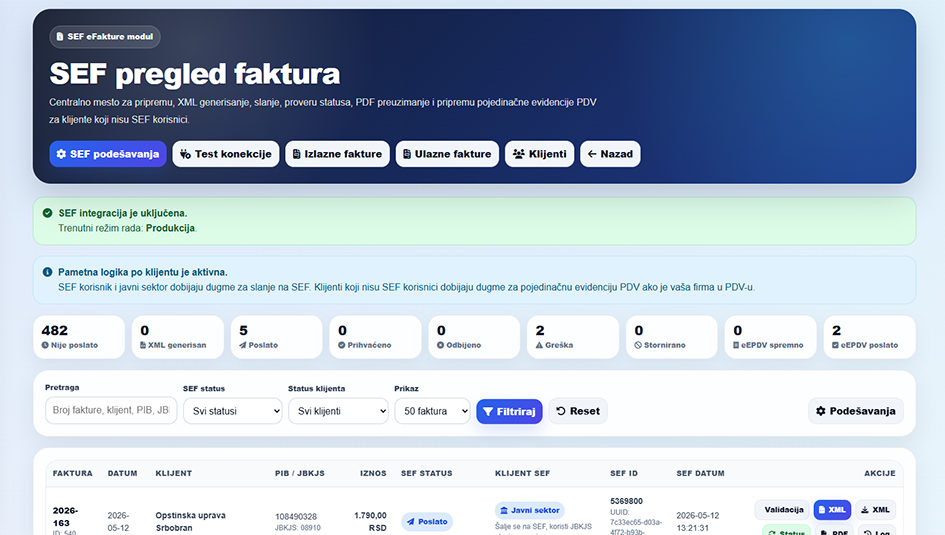Click the Javni sektor badge
Viewport: 945px width, 535px height.
529,510
